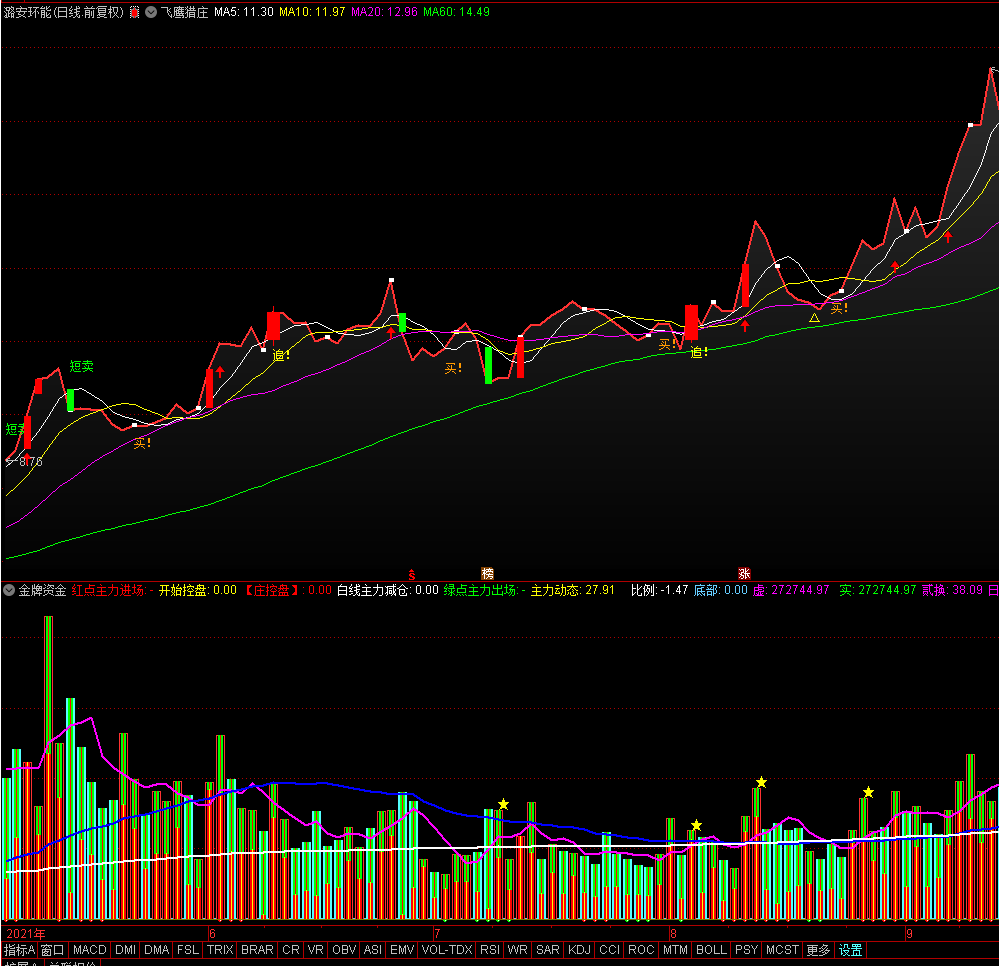Open the 更多 indicators list
999x966 pixels.
tap(818, 950)
